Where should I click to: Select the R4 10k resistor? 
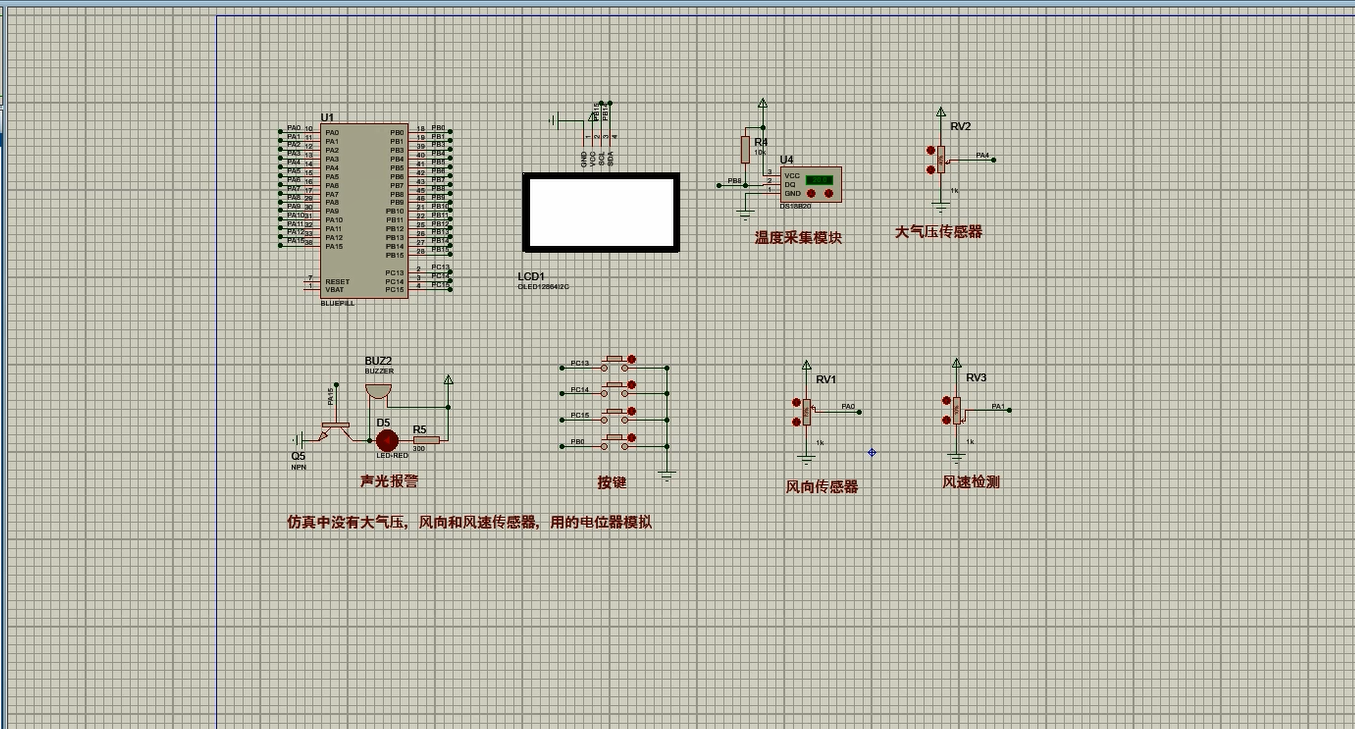pyautogui.click(x=745, y=150)
